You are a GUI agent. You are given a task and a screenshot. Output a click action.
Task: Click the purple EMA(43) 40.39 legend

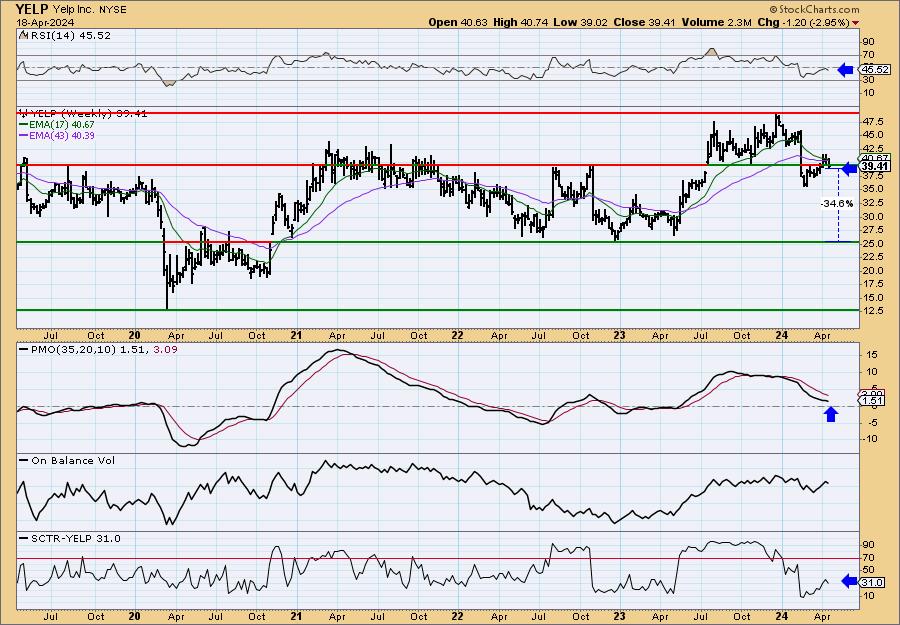tap(57, 135)
